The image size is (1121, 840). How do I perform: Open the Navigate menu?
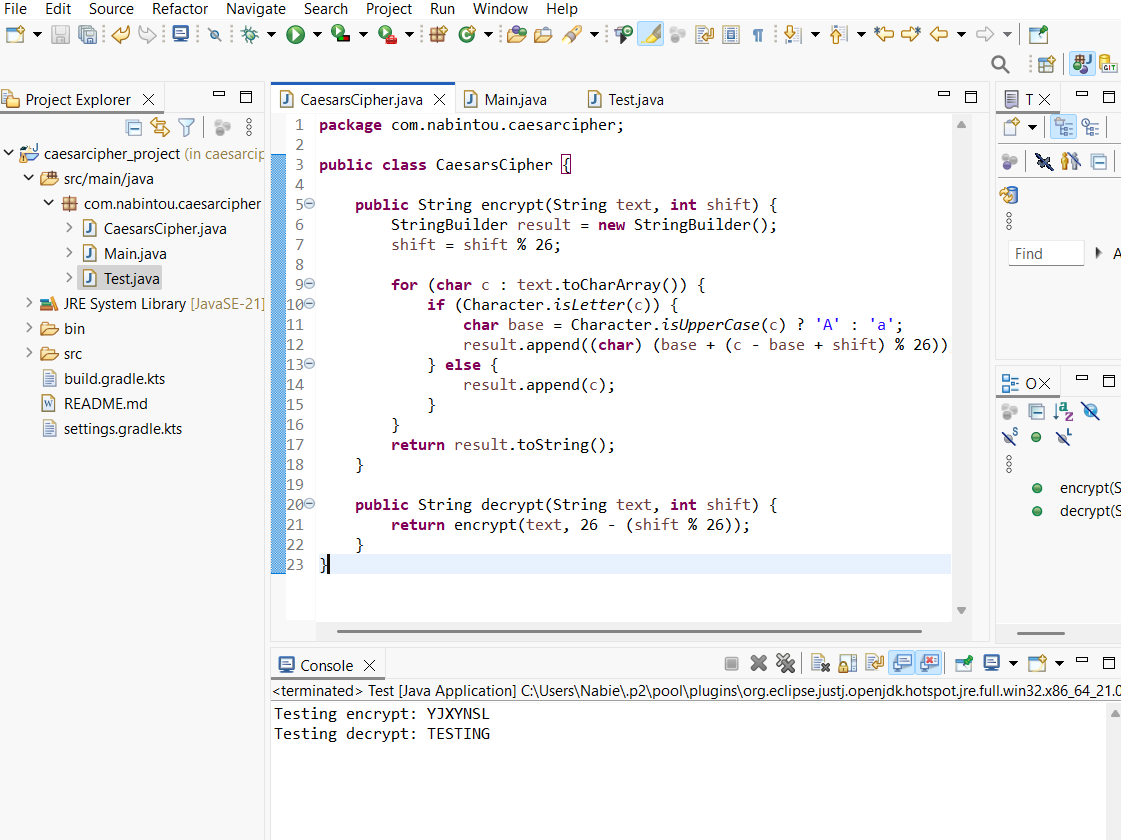256,9
